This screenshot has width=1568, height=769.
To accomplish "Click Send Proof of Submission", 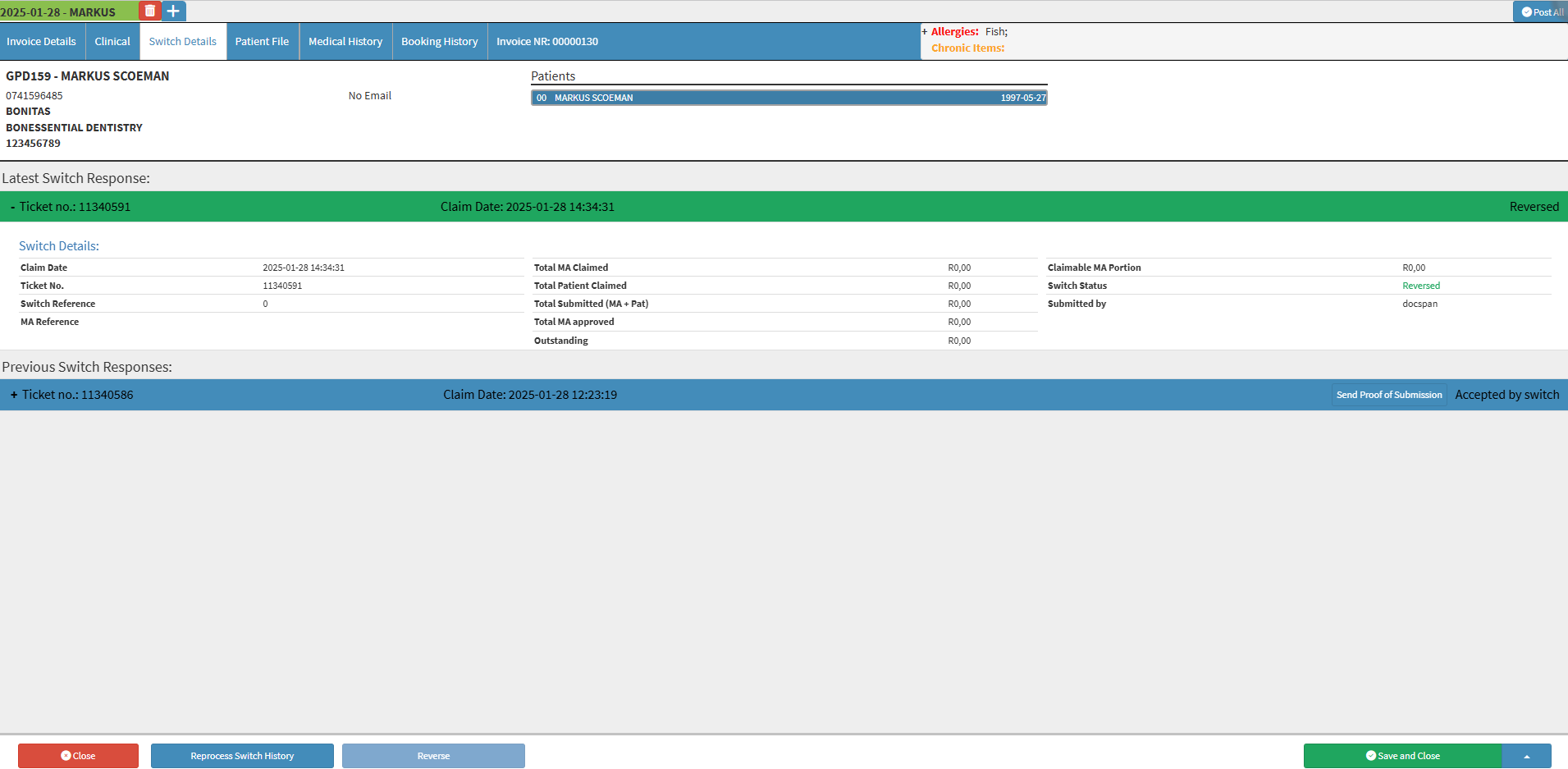I will pos(1388,395).
